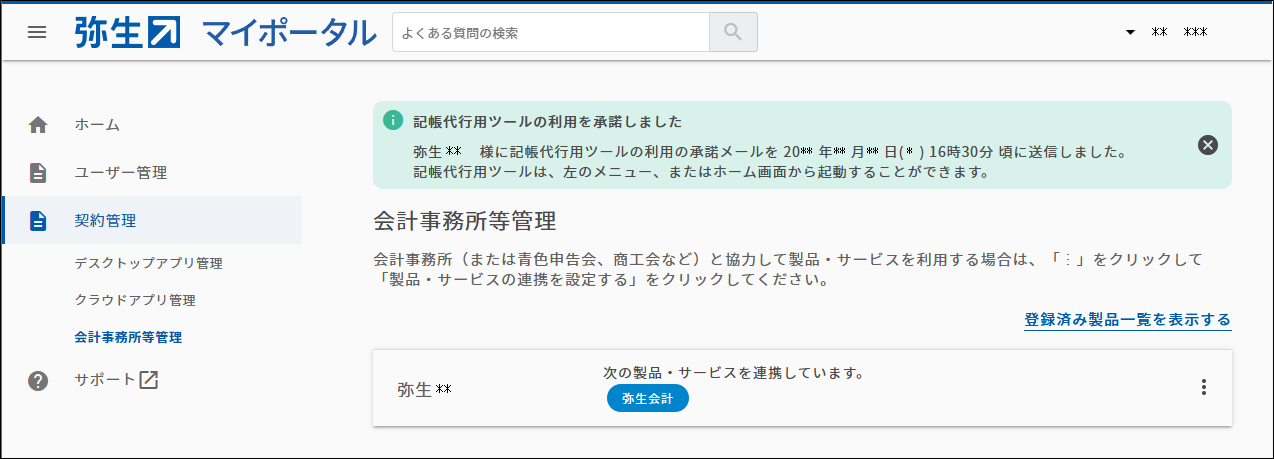Open クラウドアプリ管理 submenu item

tap(135, 301)
